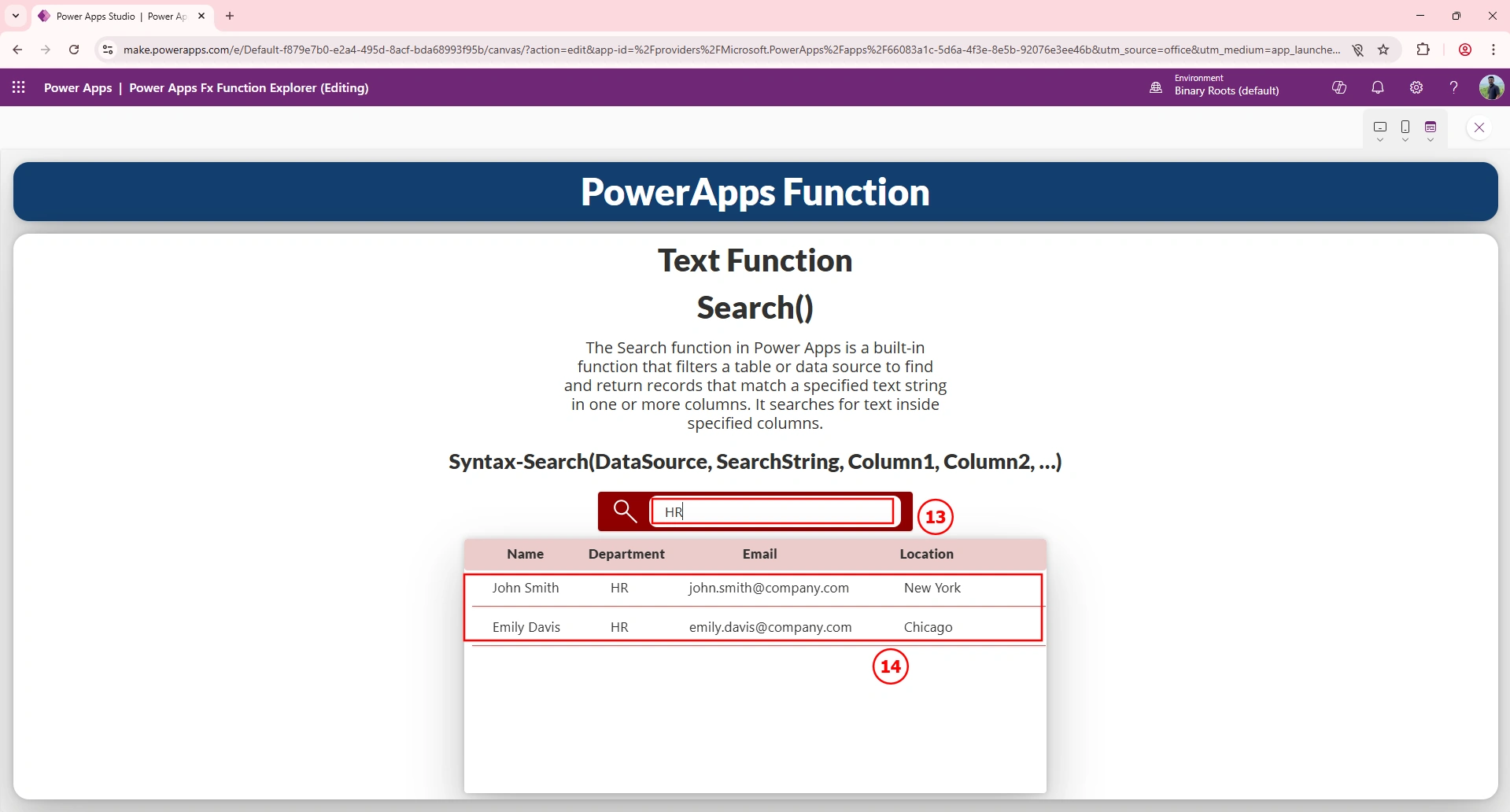Open the tab search dropdown arrow
Image resolution: width=1510 pixels, height=812 pixels.
coord(16,16)
